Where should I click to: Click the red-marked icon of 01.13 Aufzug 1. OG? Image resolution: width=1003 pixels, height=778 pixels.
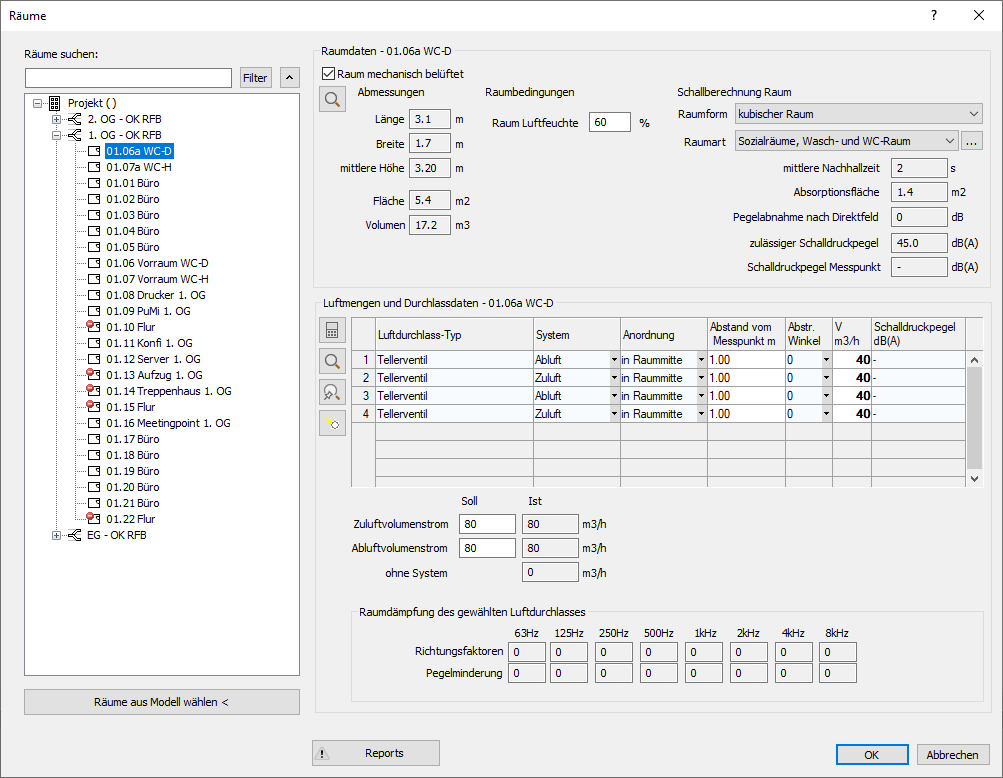point(93,375)
